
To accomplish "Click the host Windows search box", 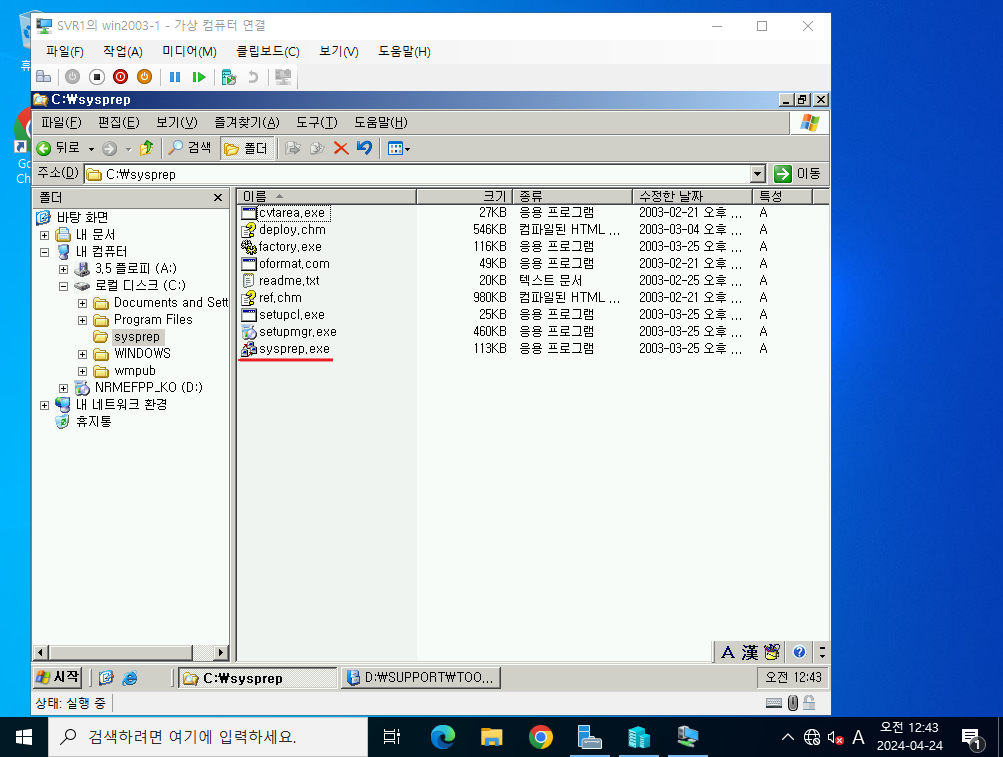I will pos(208,737).
